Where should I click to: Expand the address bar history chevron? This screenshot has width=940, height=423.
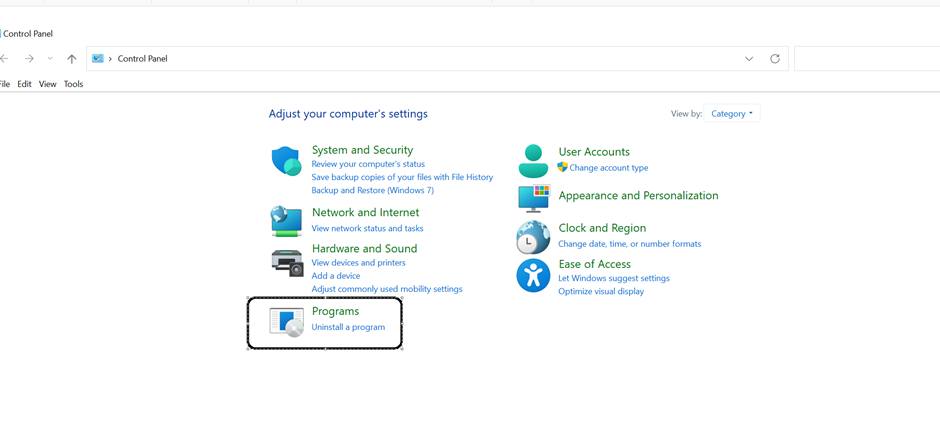[749, 59]
